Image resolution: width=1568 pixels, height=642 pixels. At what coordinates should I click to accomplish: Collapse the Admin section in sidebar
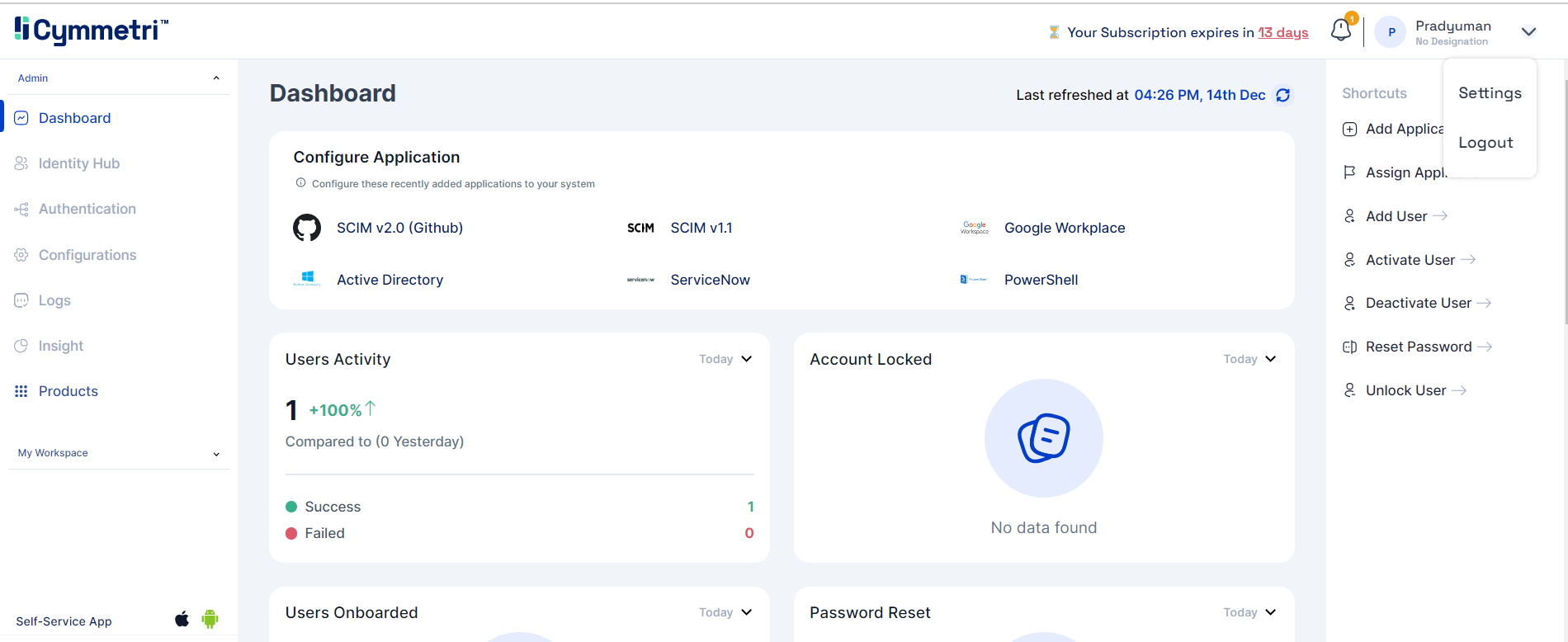pyautogui.click(x=216, y=78)
